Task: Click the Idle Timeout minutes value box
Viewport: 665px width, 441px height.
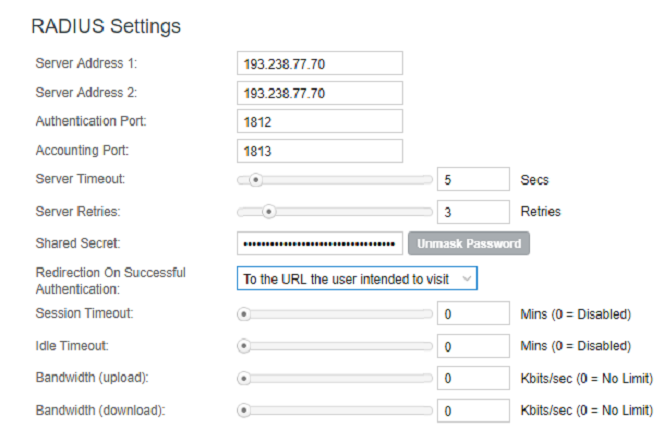Action: coord(473,346)
